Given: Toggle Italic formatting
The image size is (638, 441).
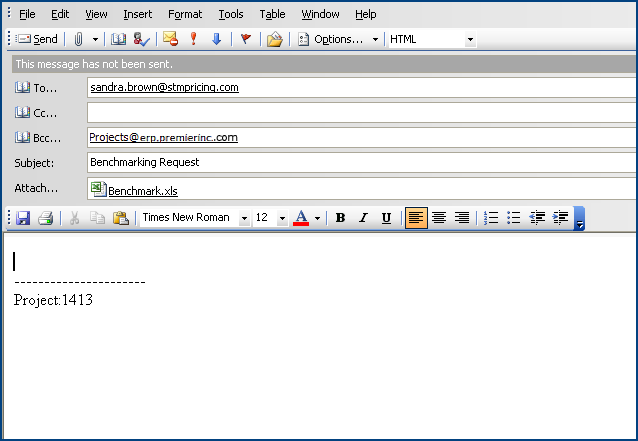Looking at the screenshot, I should (x=363, y=218).
